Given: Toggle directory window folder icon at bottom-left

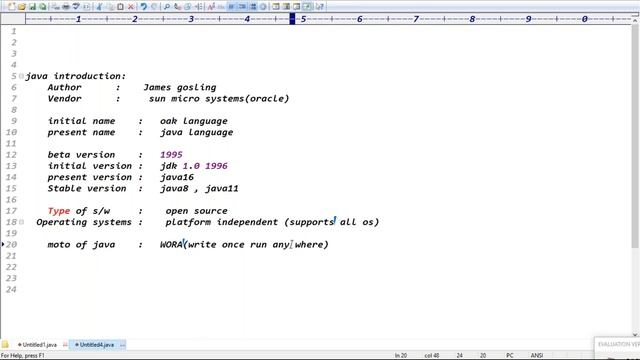Looking at the screenshot, I should (5, 344).
